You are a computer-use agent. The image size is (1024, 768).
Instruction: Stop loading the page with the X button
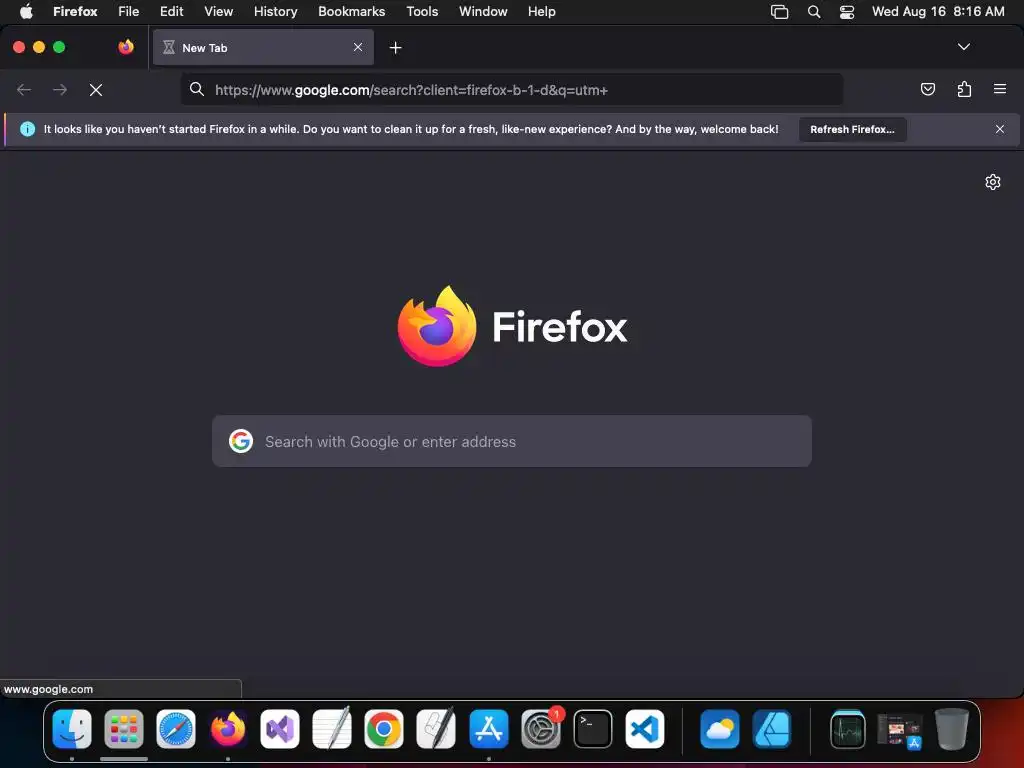pos(96,90)
